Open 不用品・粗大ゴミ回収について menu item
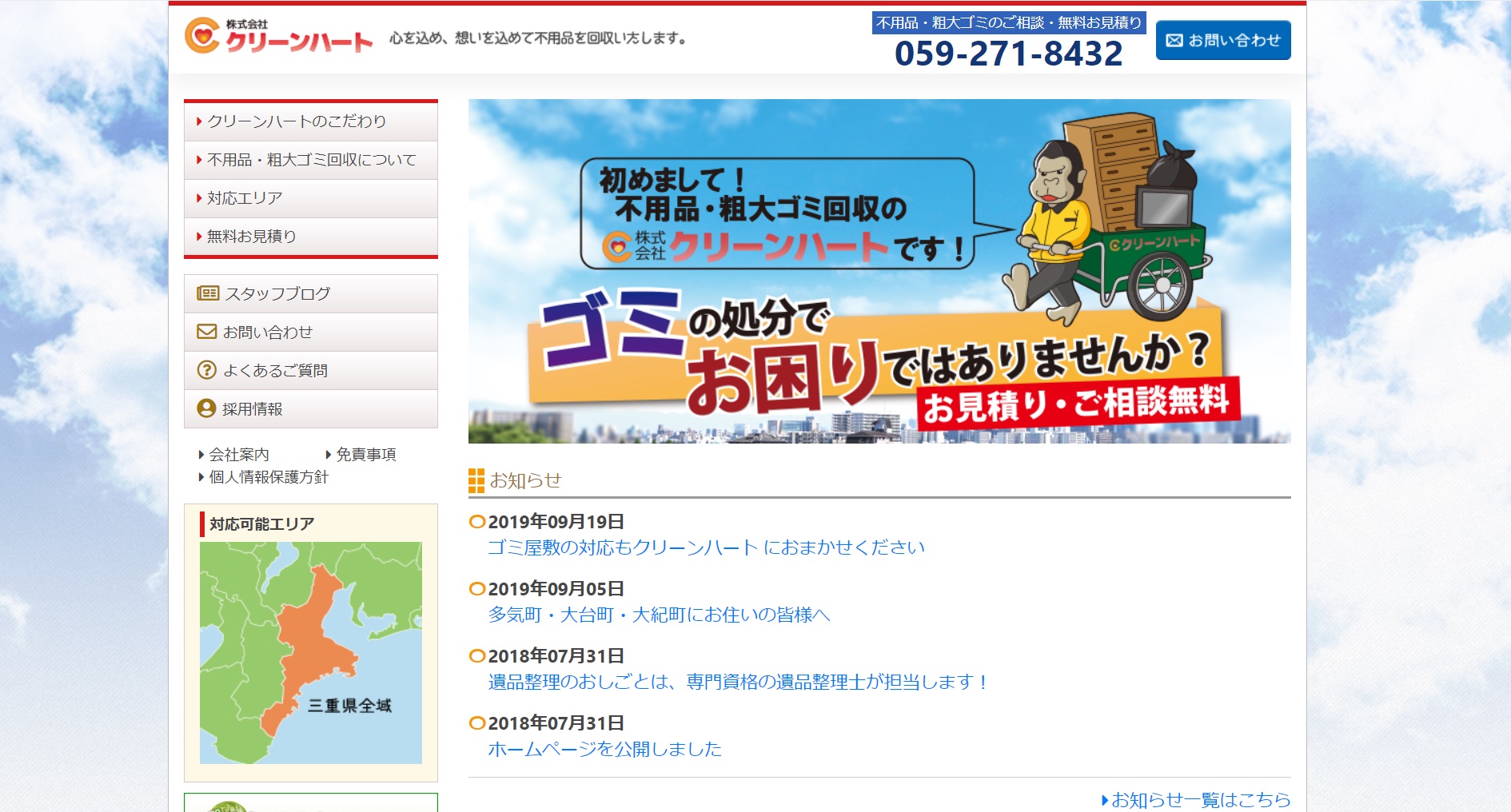Image resolution: width=1511 pixels, height=812 pixels. [311, 160]
